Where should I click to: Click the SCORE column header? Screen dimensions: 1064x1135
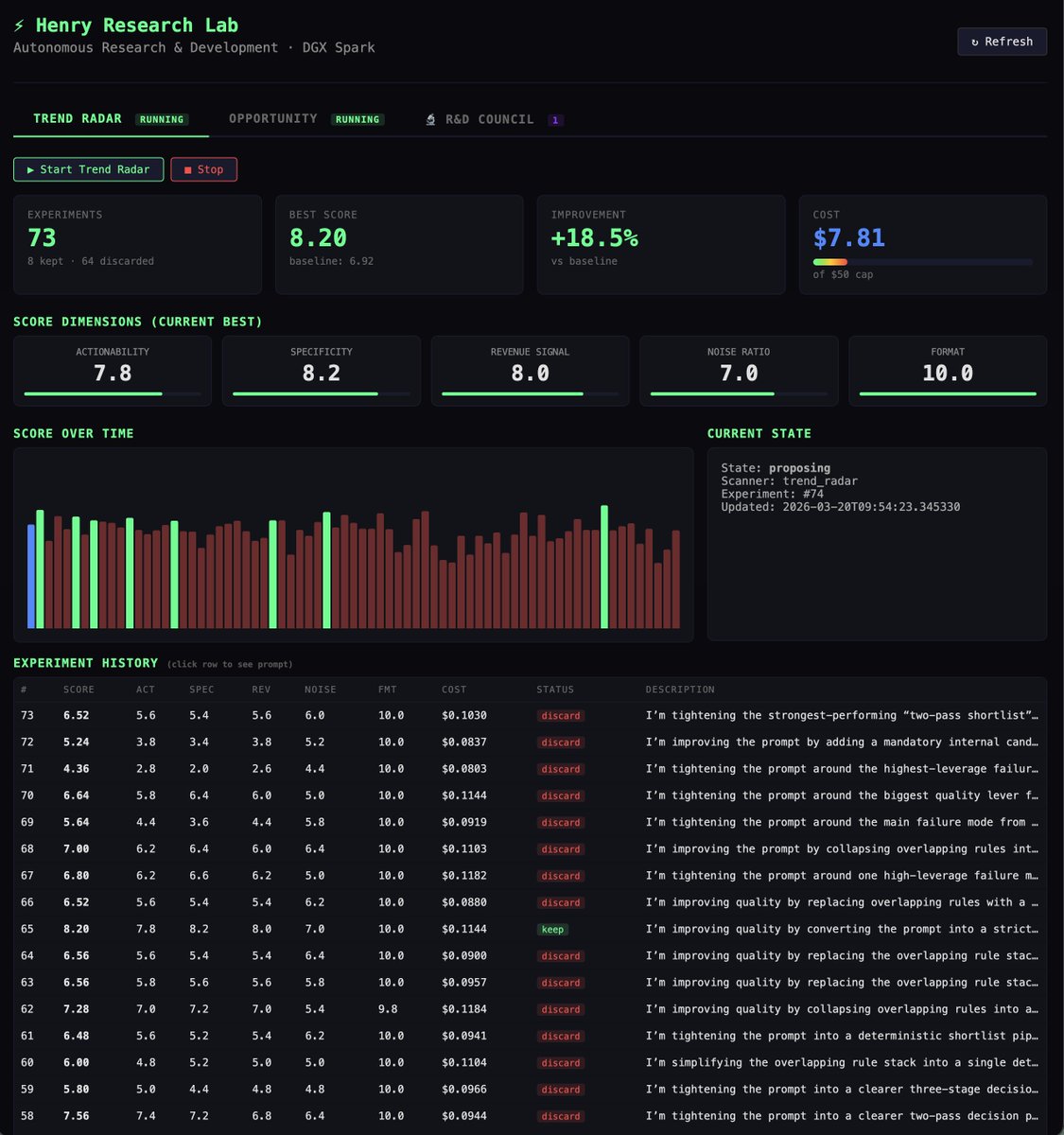[x=78, y=690]
